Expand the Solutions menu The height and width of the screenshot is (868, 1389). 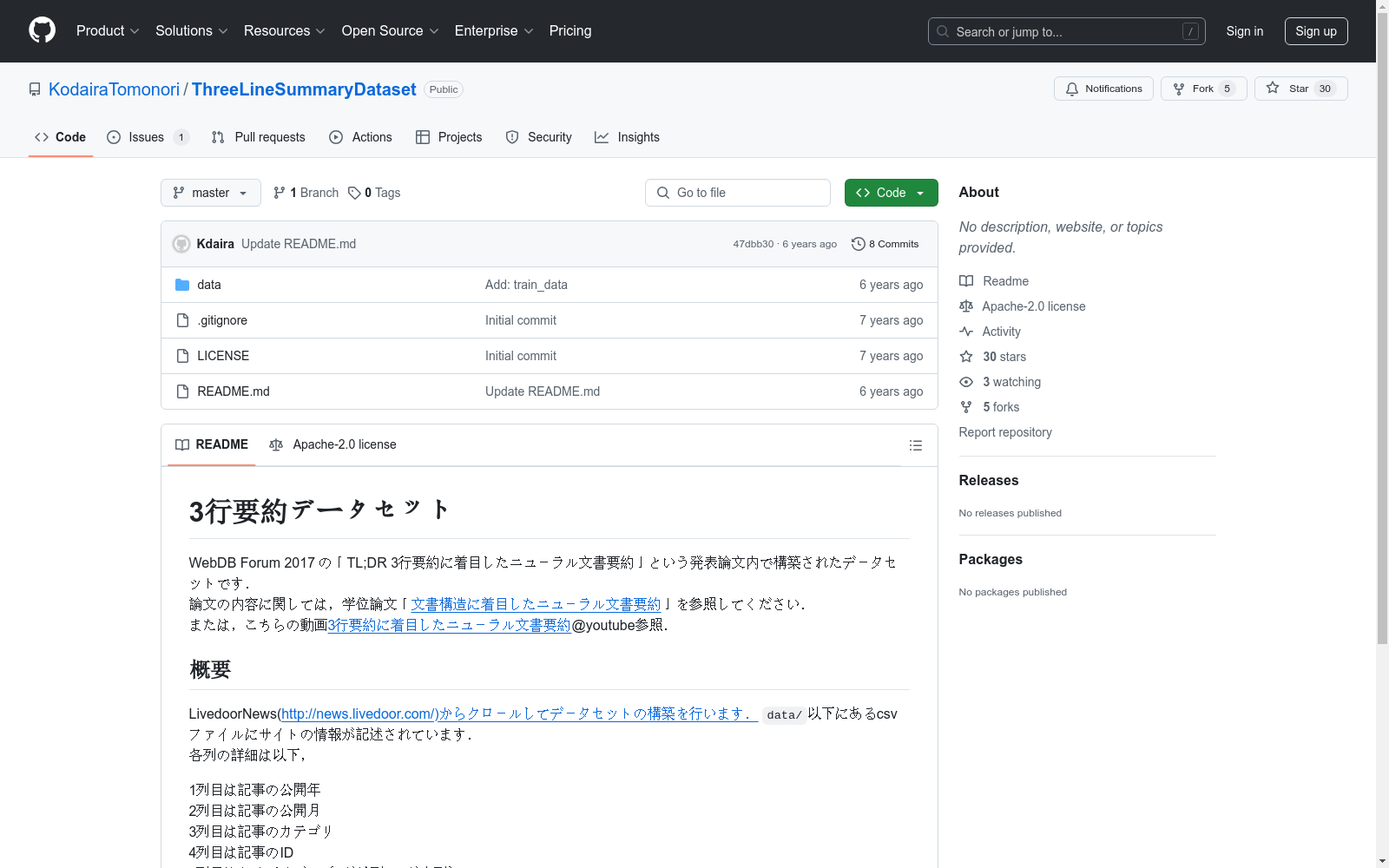pyautogui.click(x=192, y=30)
